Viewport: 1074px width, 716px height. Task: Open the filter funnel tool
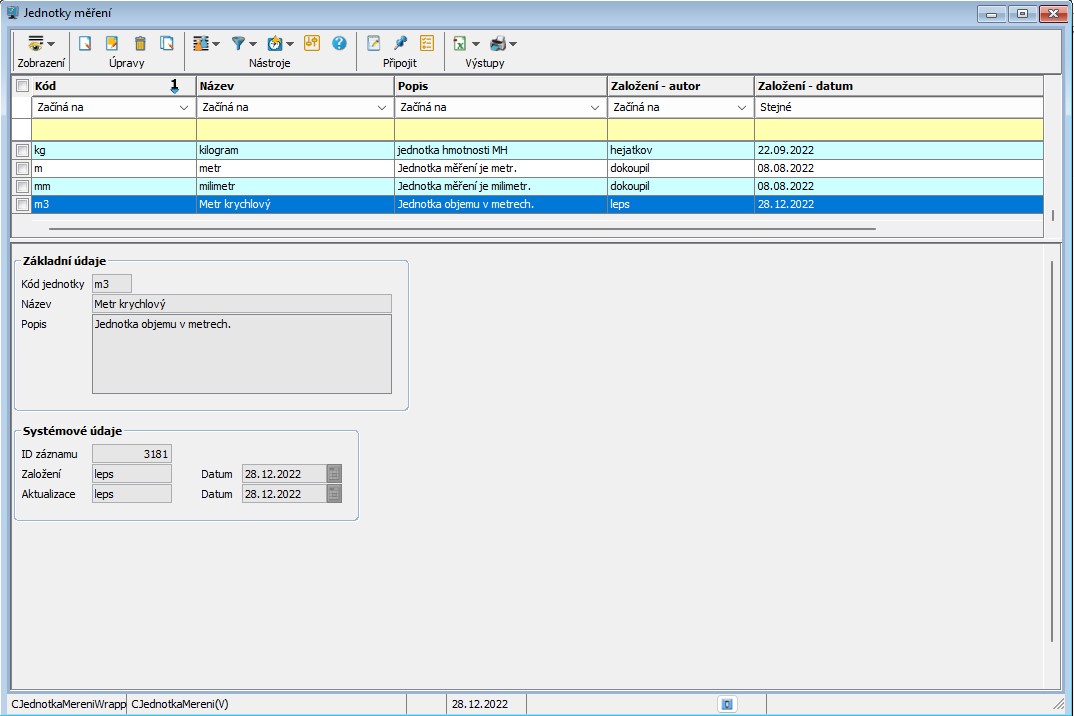click(x=239, y=43)
